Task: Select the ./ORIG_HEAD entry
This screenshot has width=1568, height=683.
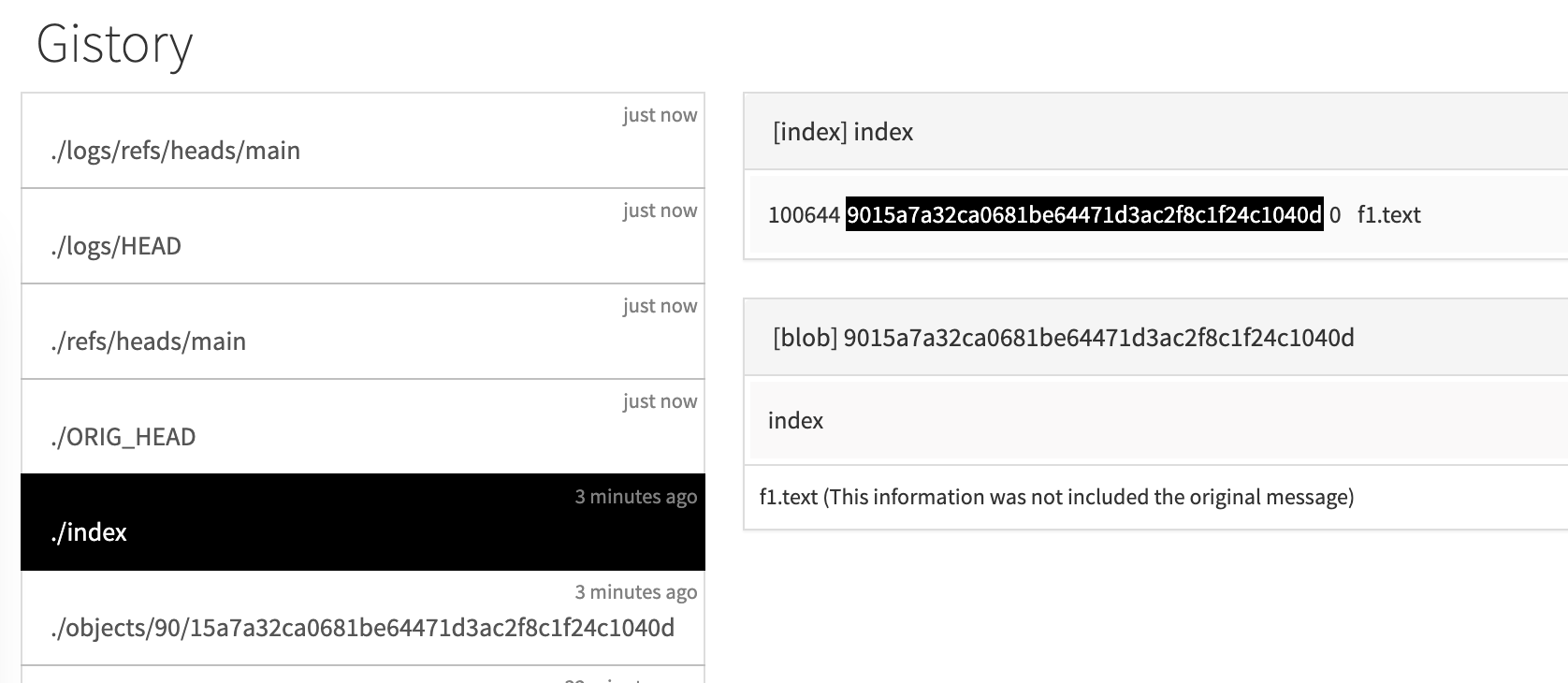Action: 123,437
